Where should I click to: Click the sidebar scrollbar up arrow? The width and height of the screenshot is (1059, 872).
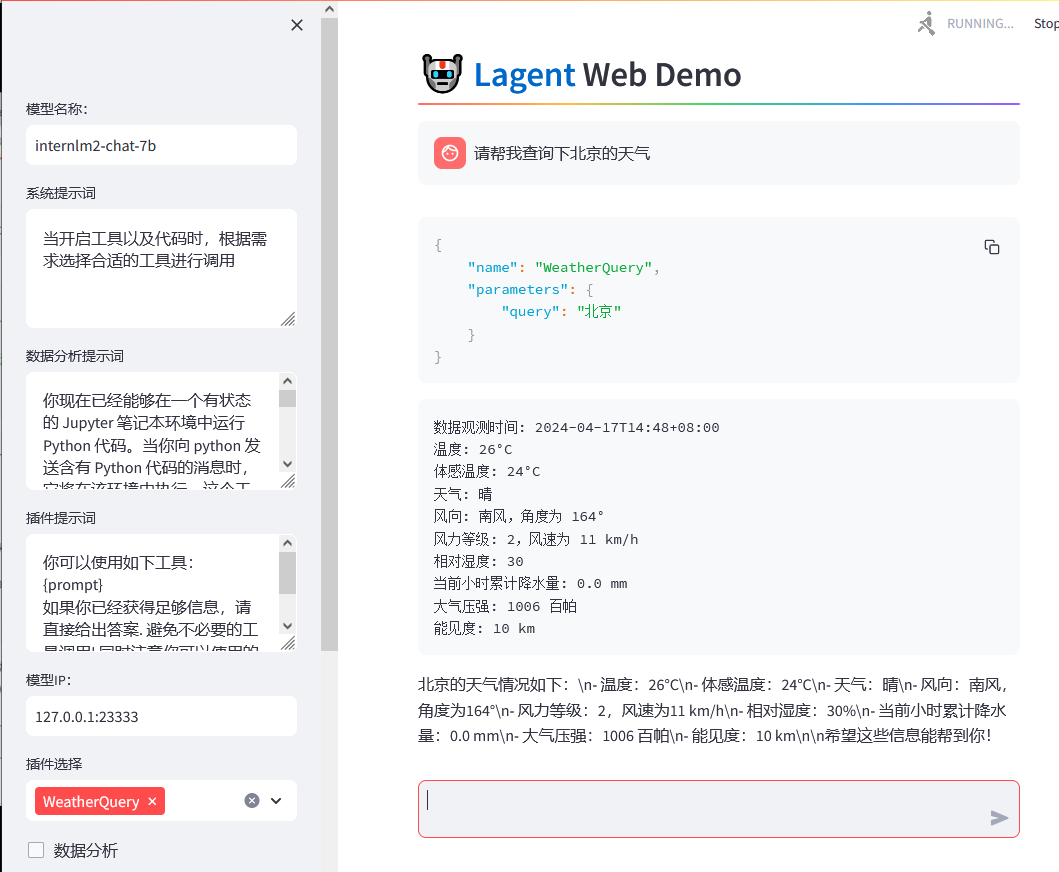[x=329, y=9]
